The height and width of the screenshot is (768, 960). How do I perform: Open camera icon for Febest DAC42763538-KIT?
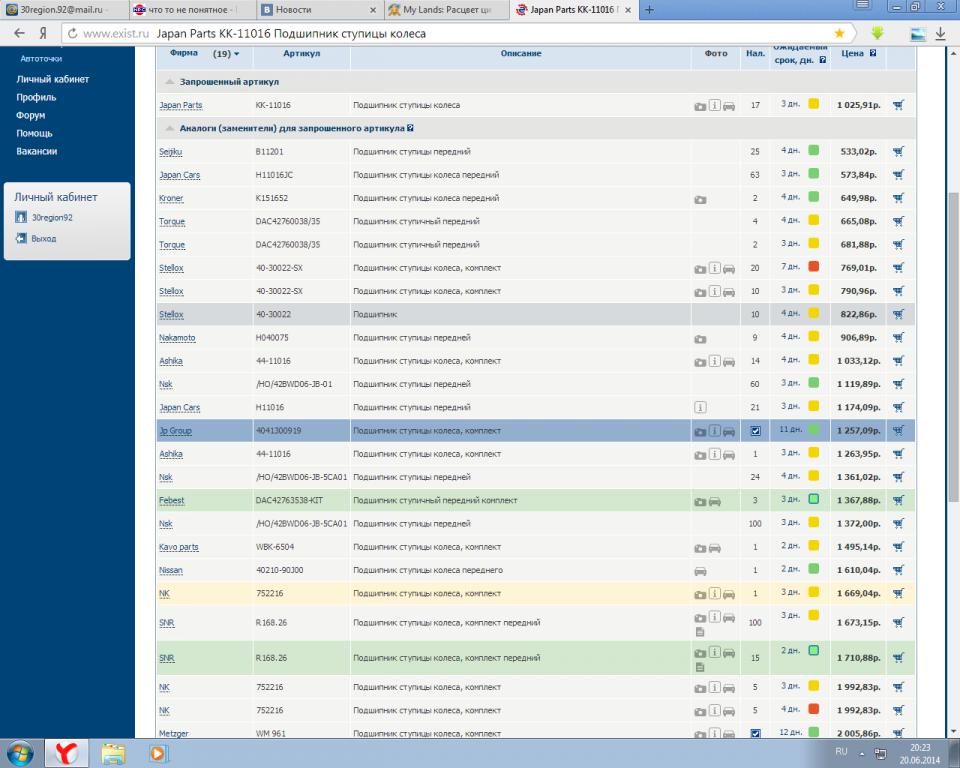point(700,502)
